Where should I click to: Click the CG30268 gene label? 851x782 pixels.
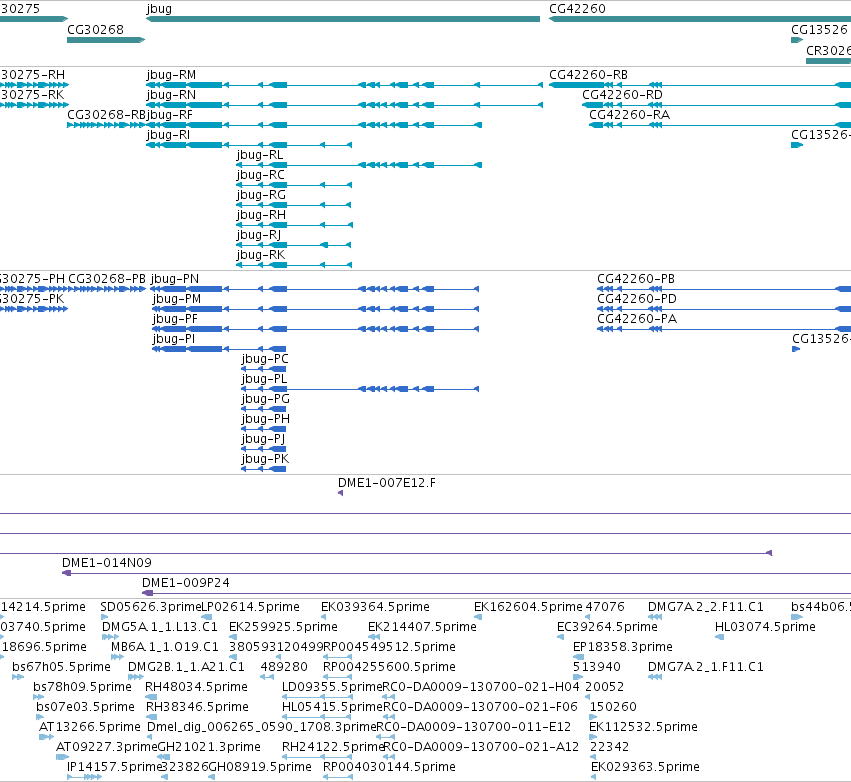[x=96, y=30]
